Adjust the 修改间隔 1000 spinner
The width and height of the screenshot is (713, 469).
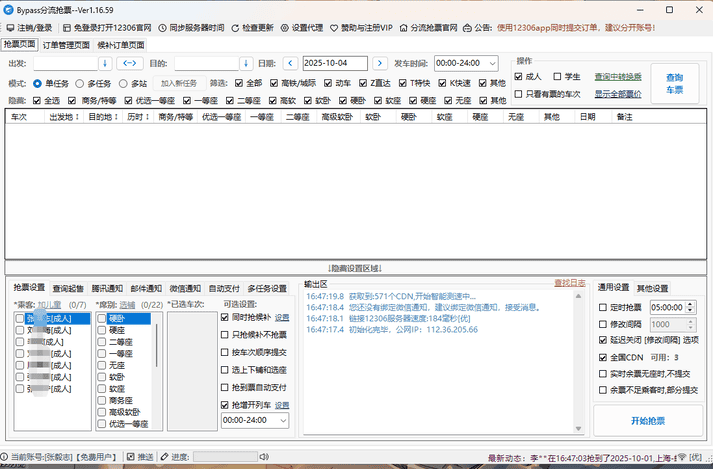click(690, 324)
